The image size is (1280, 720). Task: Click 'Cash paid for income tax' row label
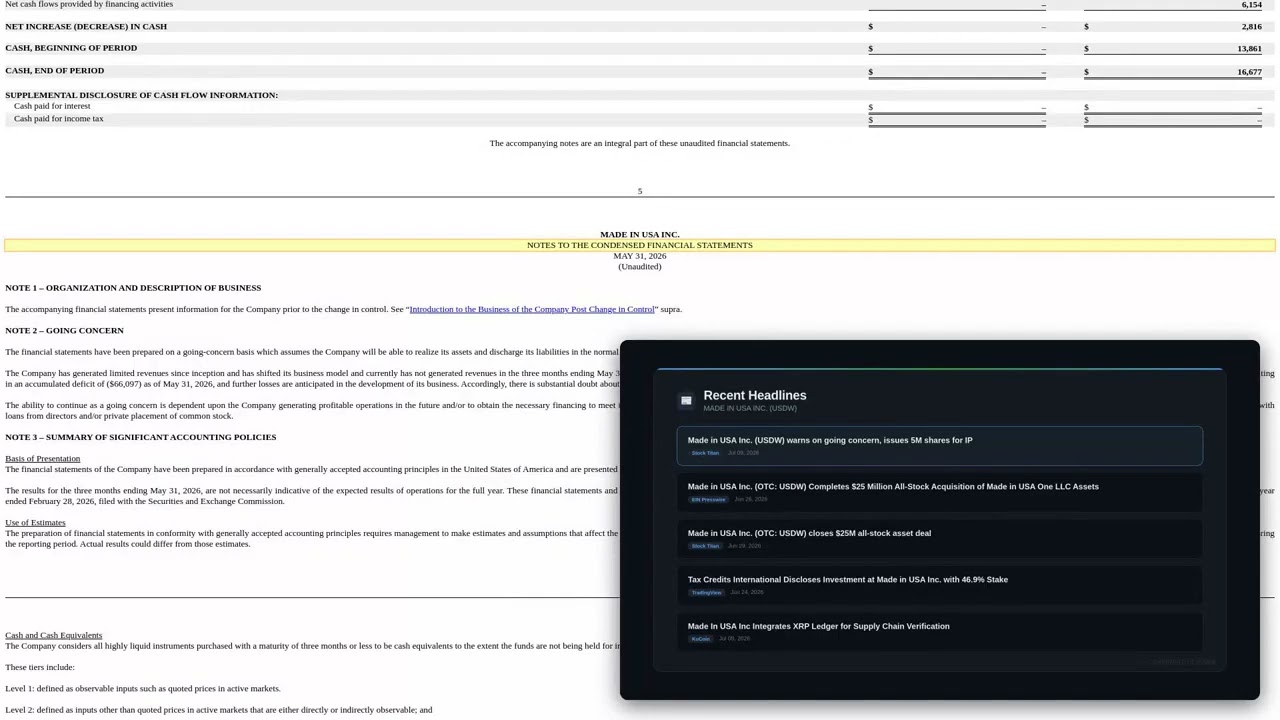tap(58, 119)
